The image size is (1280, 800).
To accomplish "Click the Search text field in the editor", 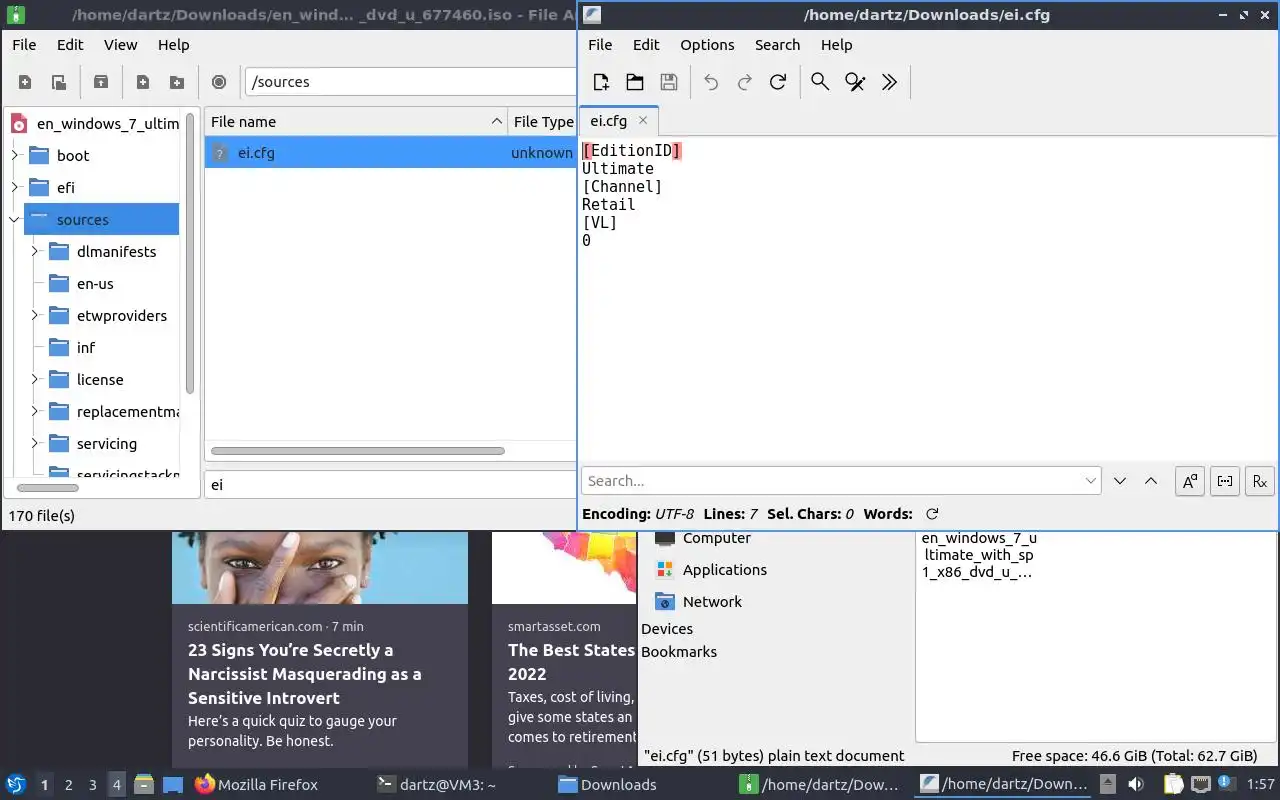I will [840, 481].
